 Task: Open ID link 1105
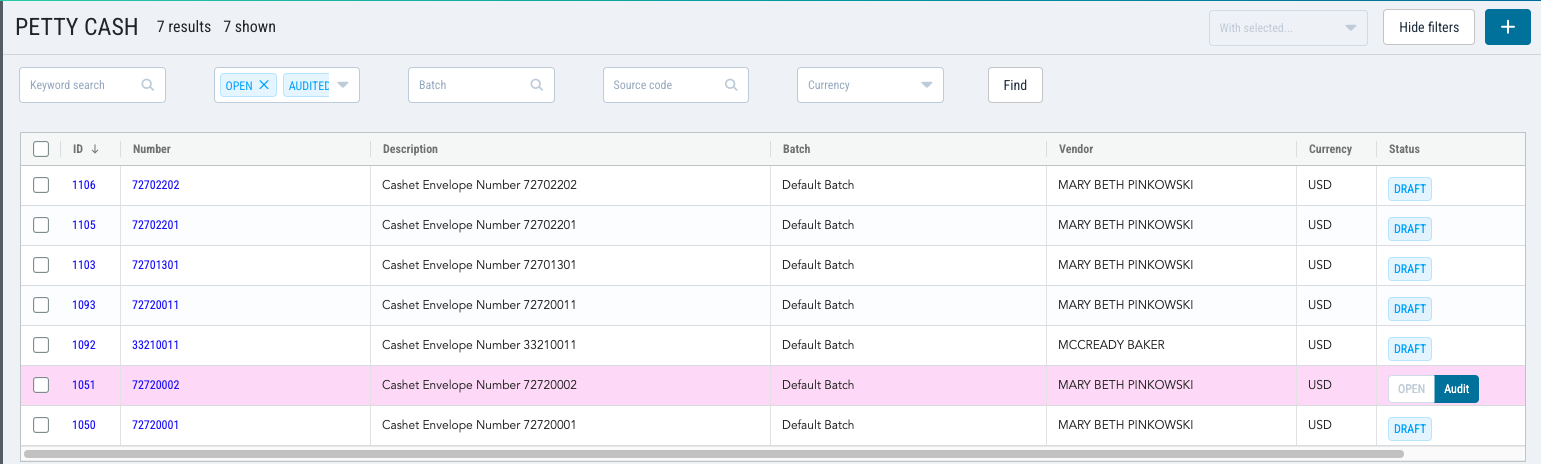click(84, 225)
